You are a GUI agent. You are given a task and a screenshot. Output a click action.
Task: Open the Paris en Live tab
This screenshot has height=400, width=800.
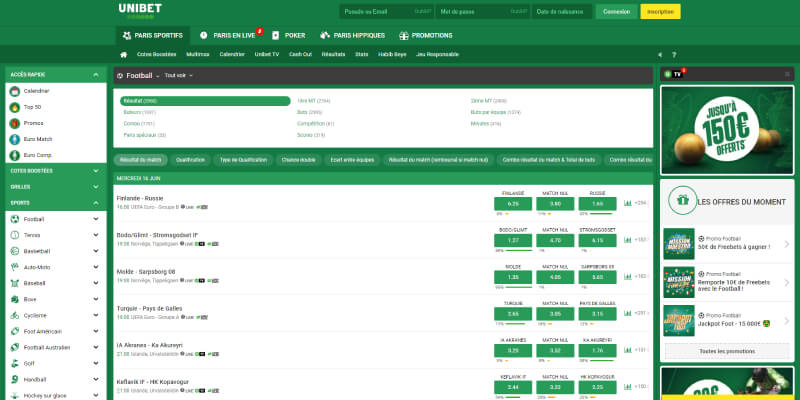coord(228,36)
